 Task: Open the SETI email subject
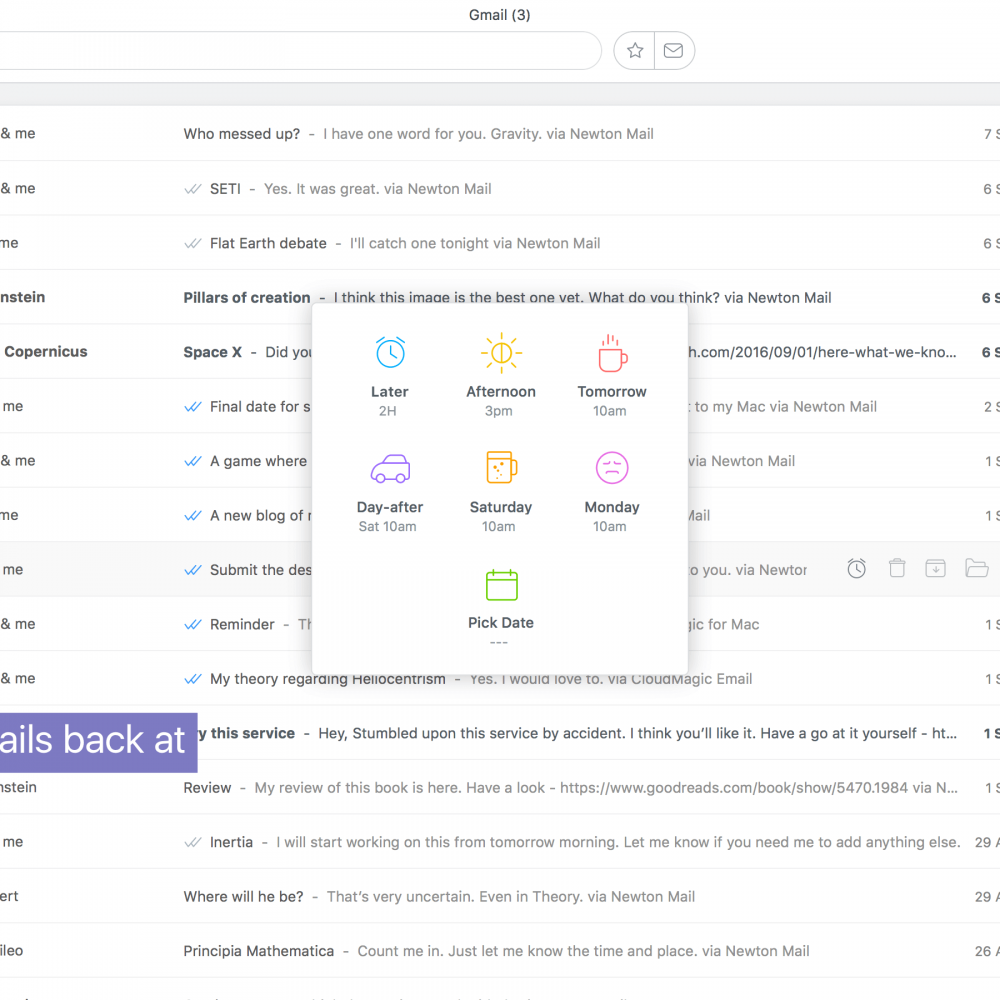coord(225,189)
